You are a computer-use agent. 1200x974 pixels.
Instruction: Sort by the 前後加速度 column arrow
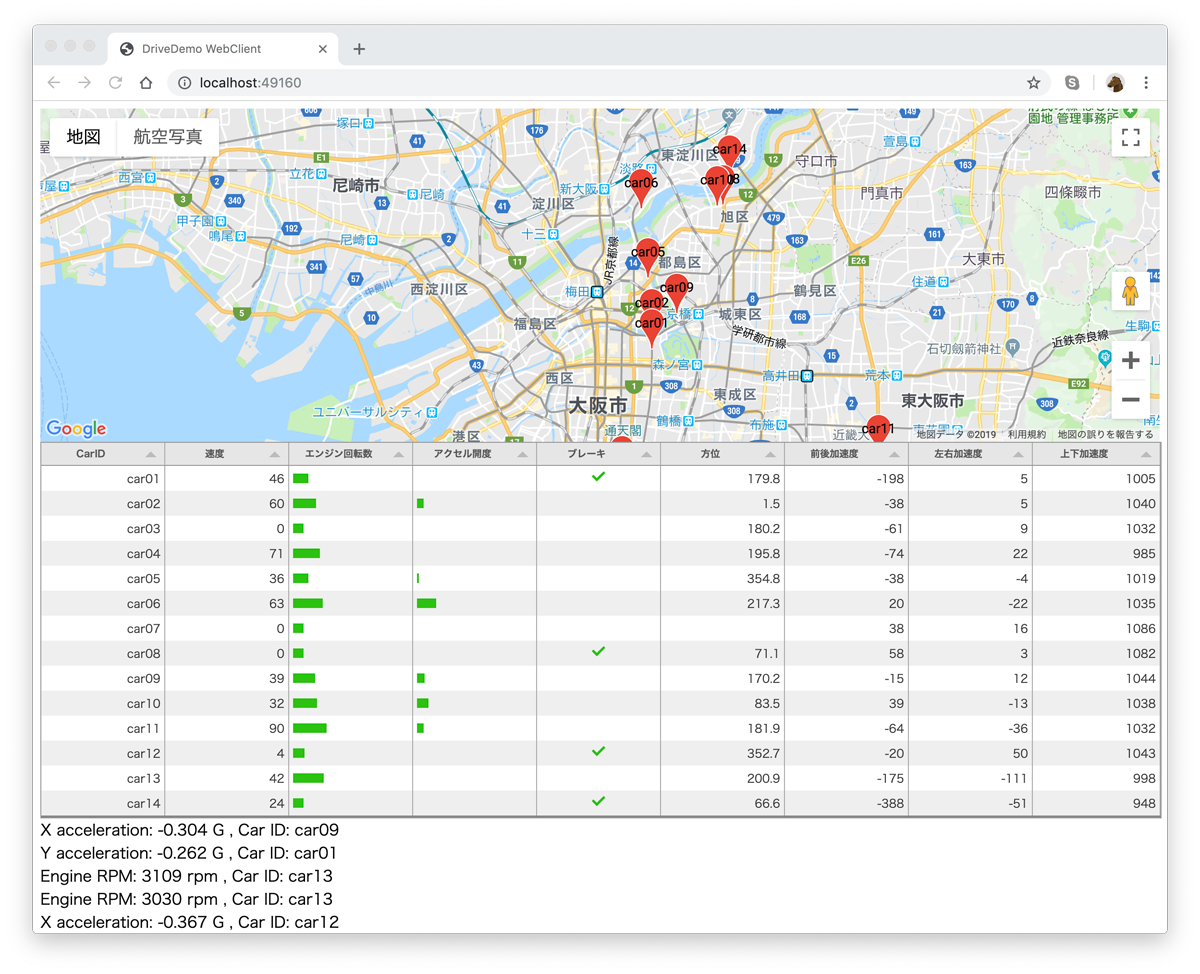pos(894,455)
